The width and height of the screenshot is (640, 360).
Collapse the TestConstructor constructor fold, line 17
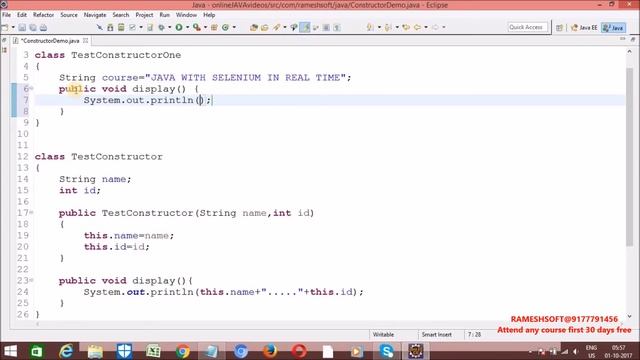(x=31, y=212)
